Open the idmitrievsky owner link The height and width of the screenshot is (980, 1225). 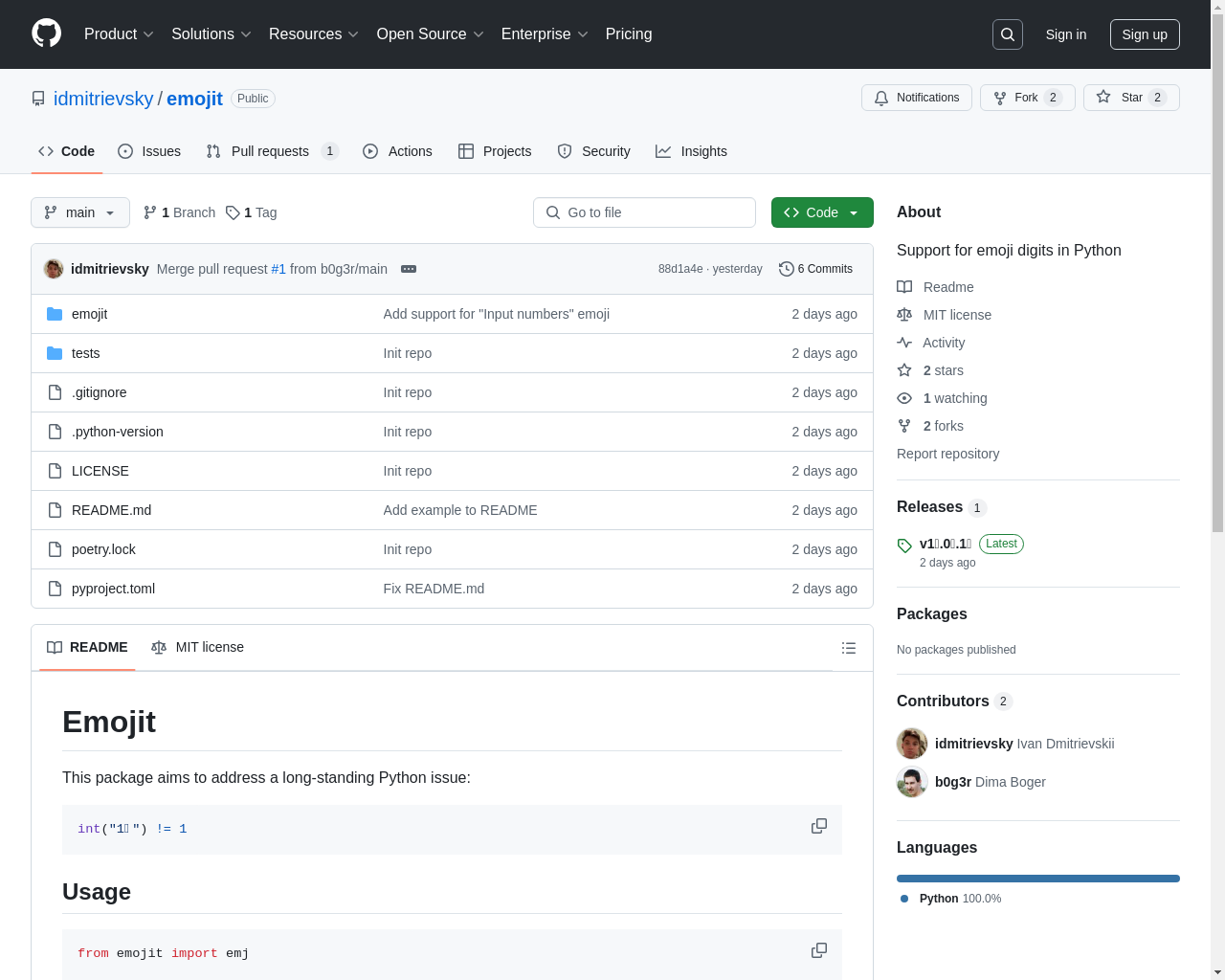tap(103, 99)
